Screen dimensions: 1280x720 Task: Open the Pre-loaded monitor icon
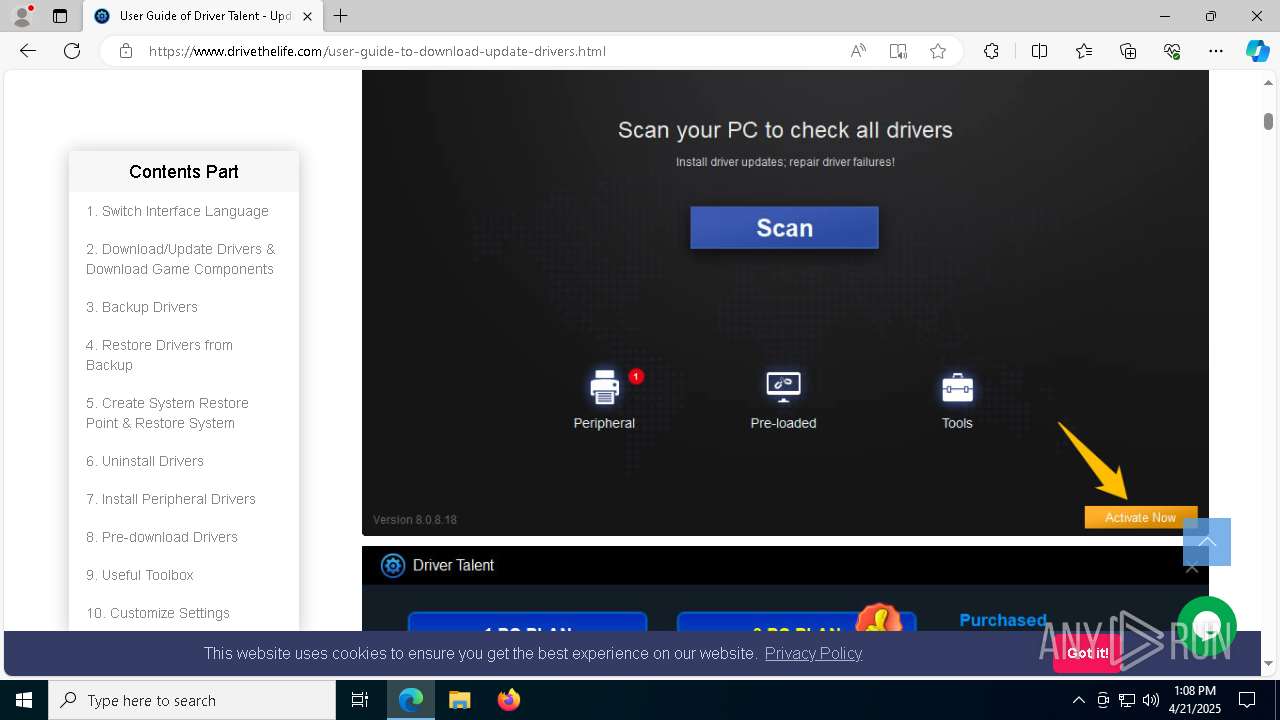coord(783,387)
